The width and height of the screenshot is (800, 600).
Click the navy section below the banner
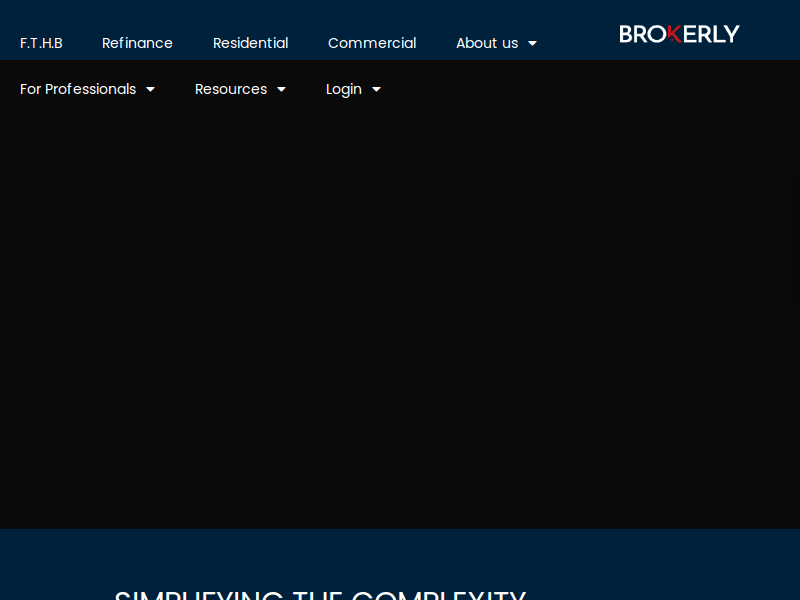tap(650, 560)
